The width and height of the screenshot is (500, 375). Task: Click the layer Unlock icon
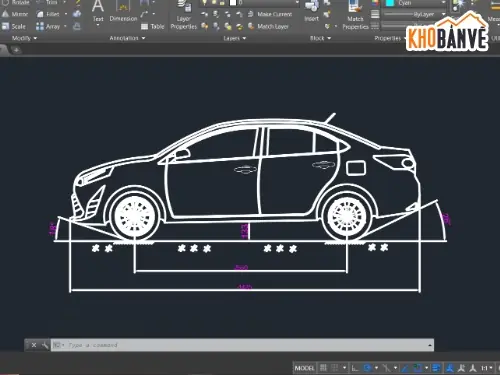[239, 26]
